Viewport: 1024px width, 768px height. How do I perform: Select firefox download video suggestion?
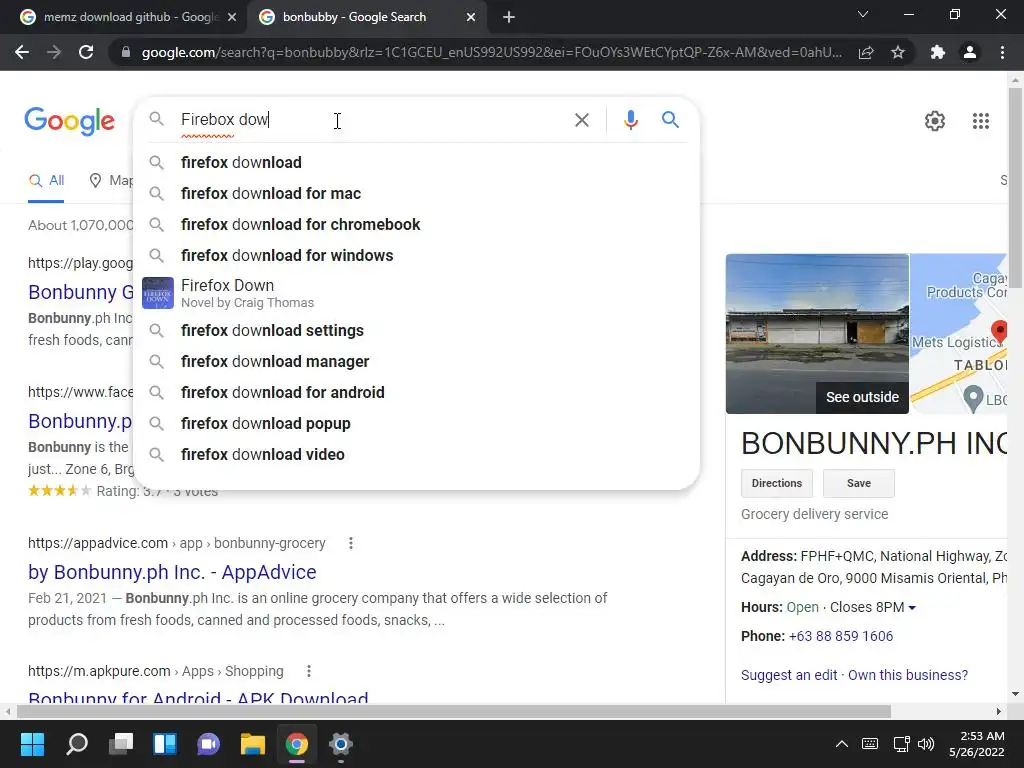tap(417, 455)
